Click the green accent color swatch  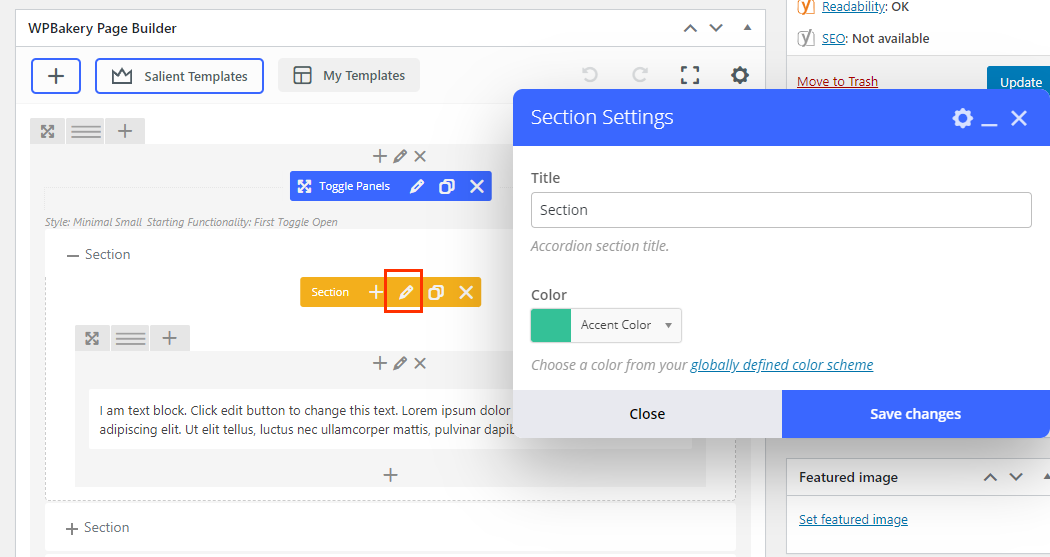551,325
